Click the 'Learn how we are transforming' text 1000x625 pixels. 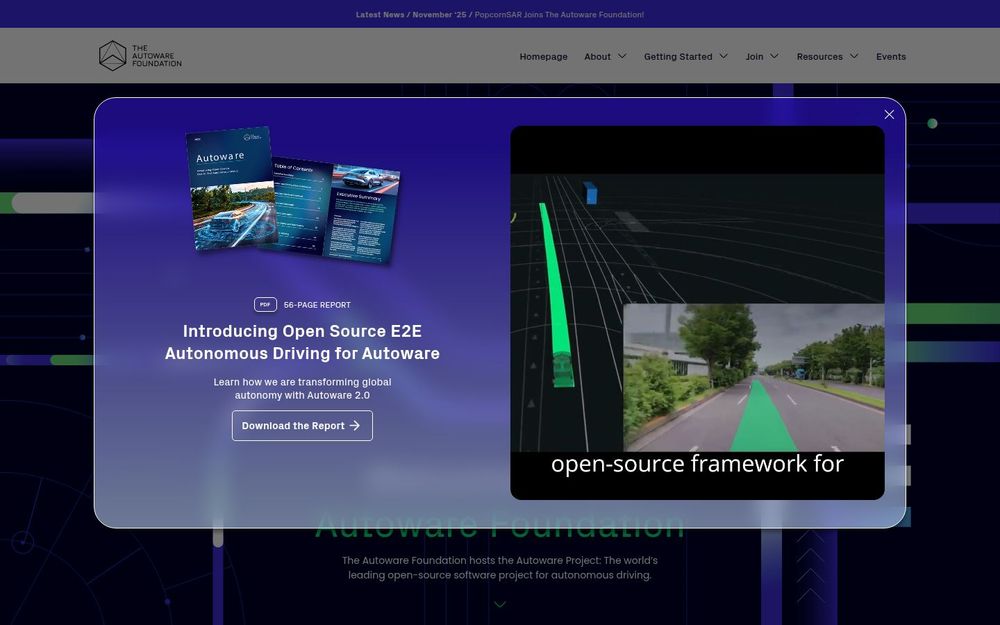click(x=302, y=388)
